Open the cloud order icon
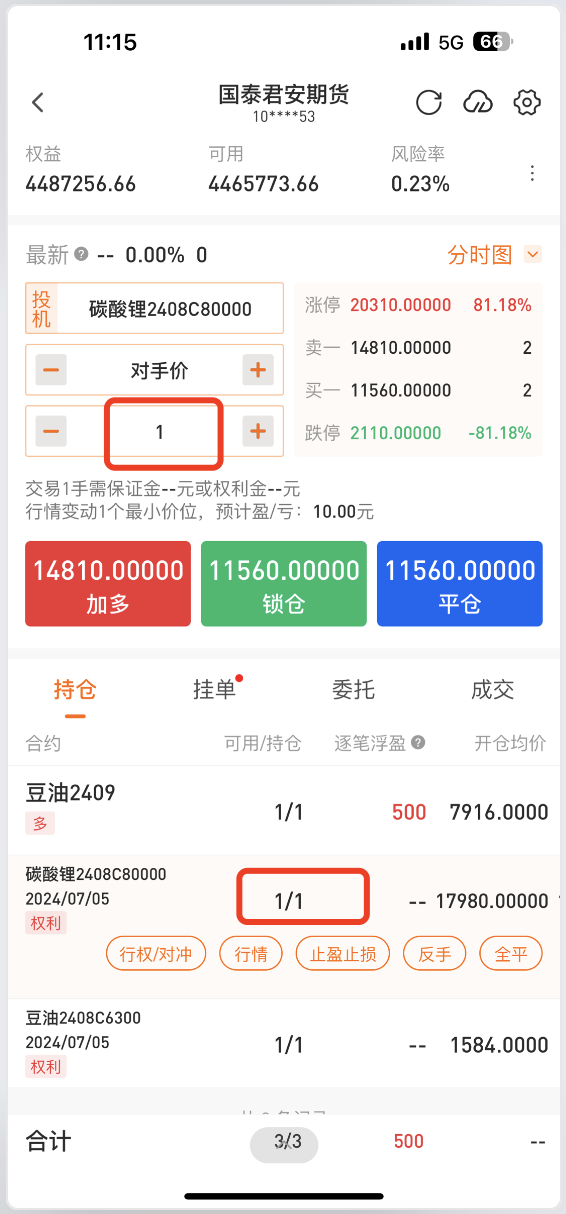 click(478, 102)
